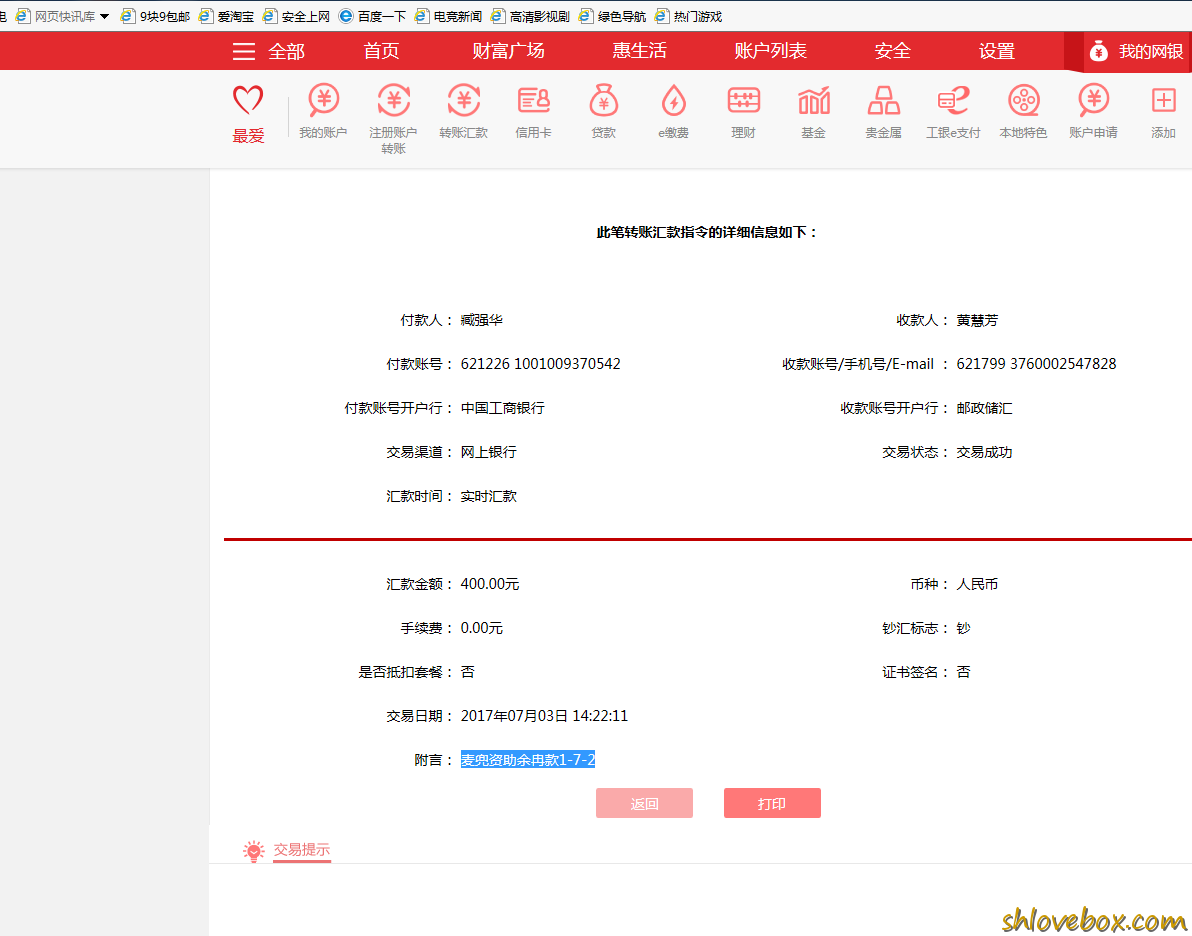Click the payee name 黄慧芳
The width and height of the screenshot is (1192, 936).
point(977,320)
